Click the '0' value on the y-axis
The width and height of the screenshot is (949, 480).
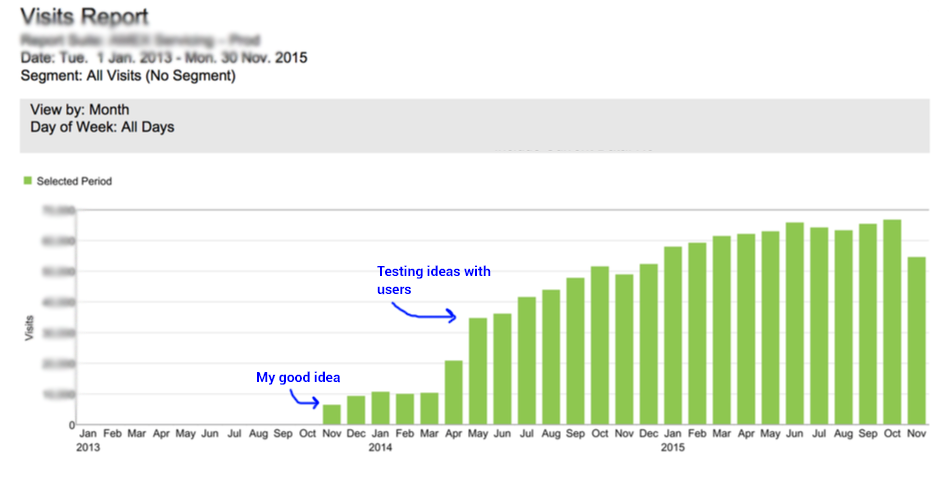[72, 425]
